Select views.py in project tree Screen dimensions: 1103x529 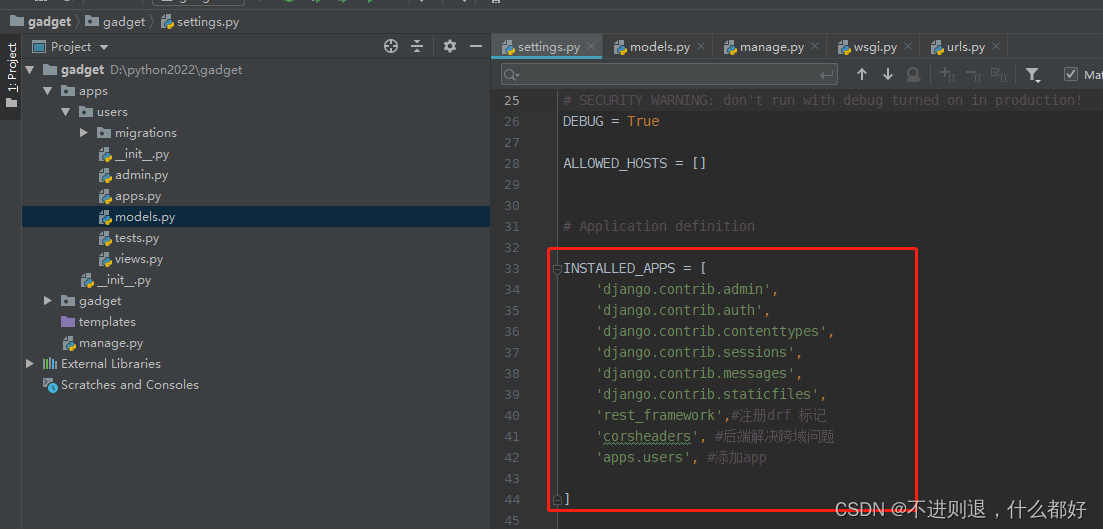point(139,259)
